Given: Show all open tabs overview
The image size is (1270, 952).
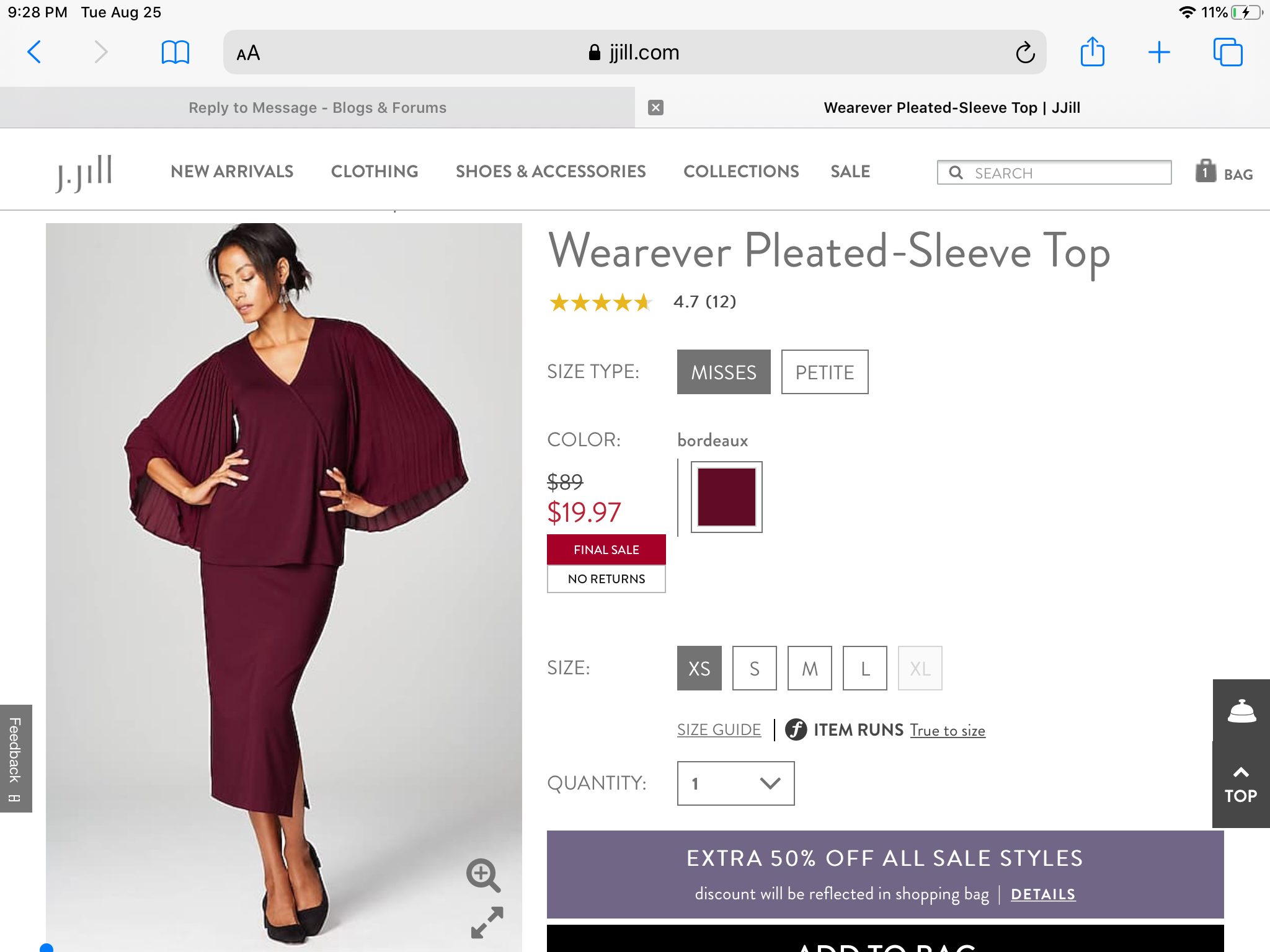Looking at the screenshot, I should [1227, 52].
